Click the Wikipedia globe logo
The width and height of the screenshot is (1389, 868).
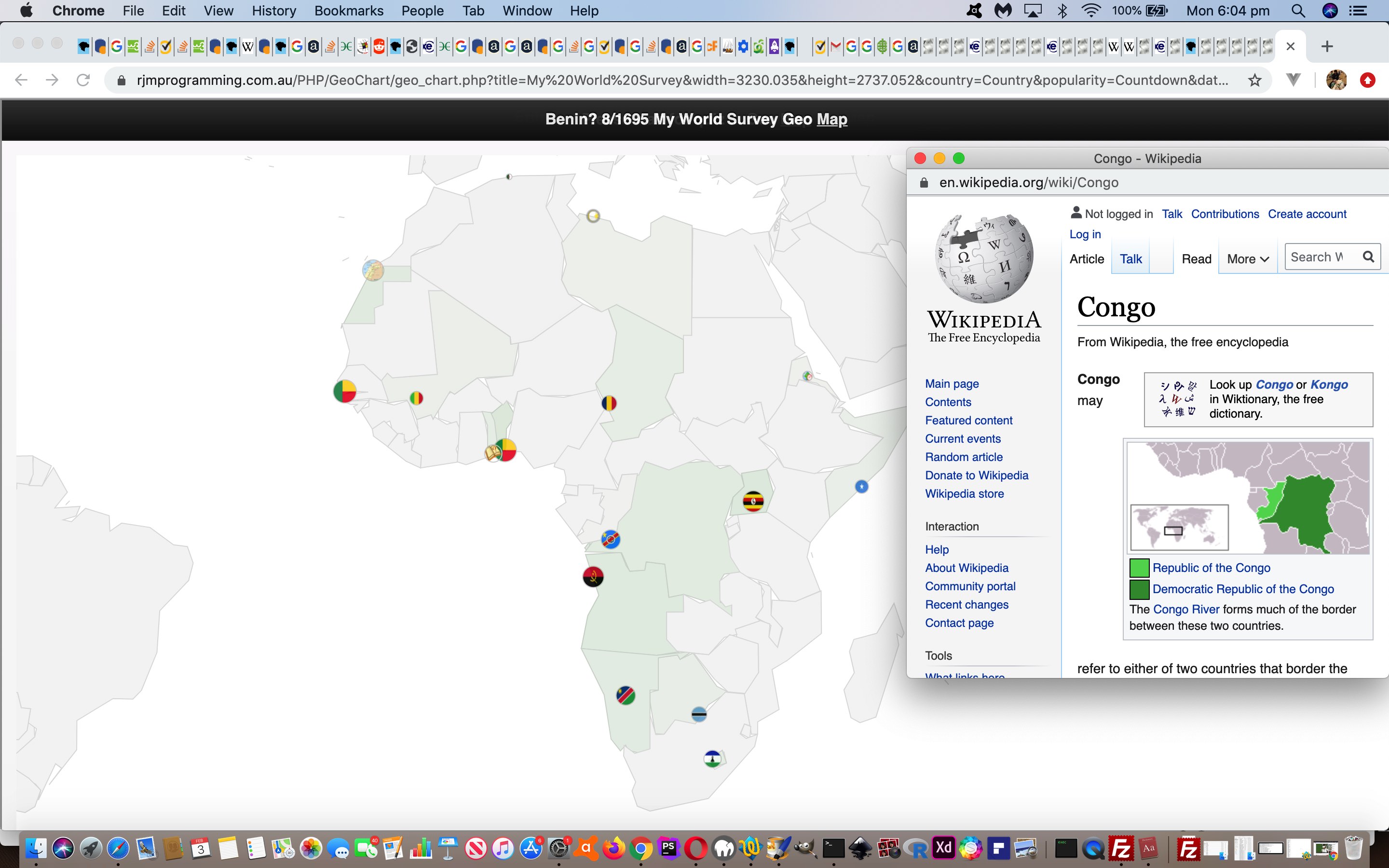(984, 259)
